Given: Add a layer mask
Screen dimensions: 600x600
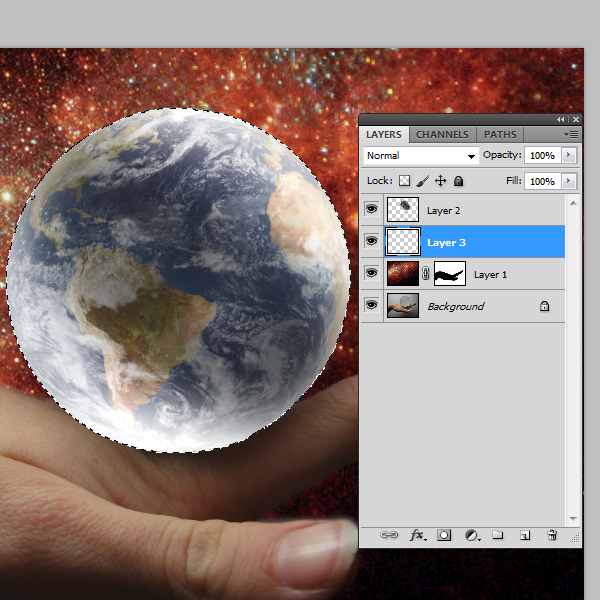Looking at the screenshot, I should click(x=444, y=535).
